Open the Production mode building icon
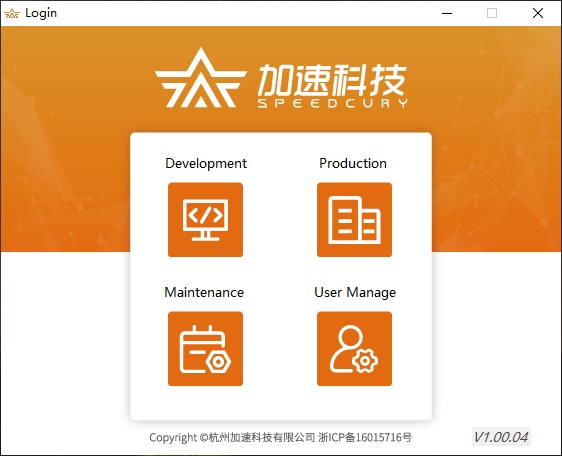Viewport: 562px width, 456px height. tap(354, 220)
